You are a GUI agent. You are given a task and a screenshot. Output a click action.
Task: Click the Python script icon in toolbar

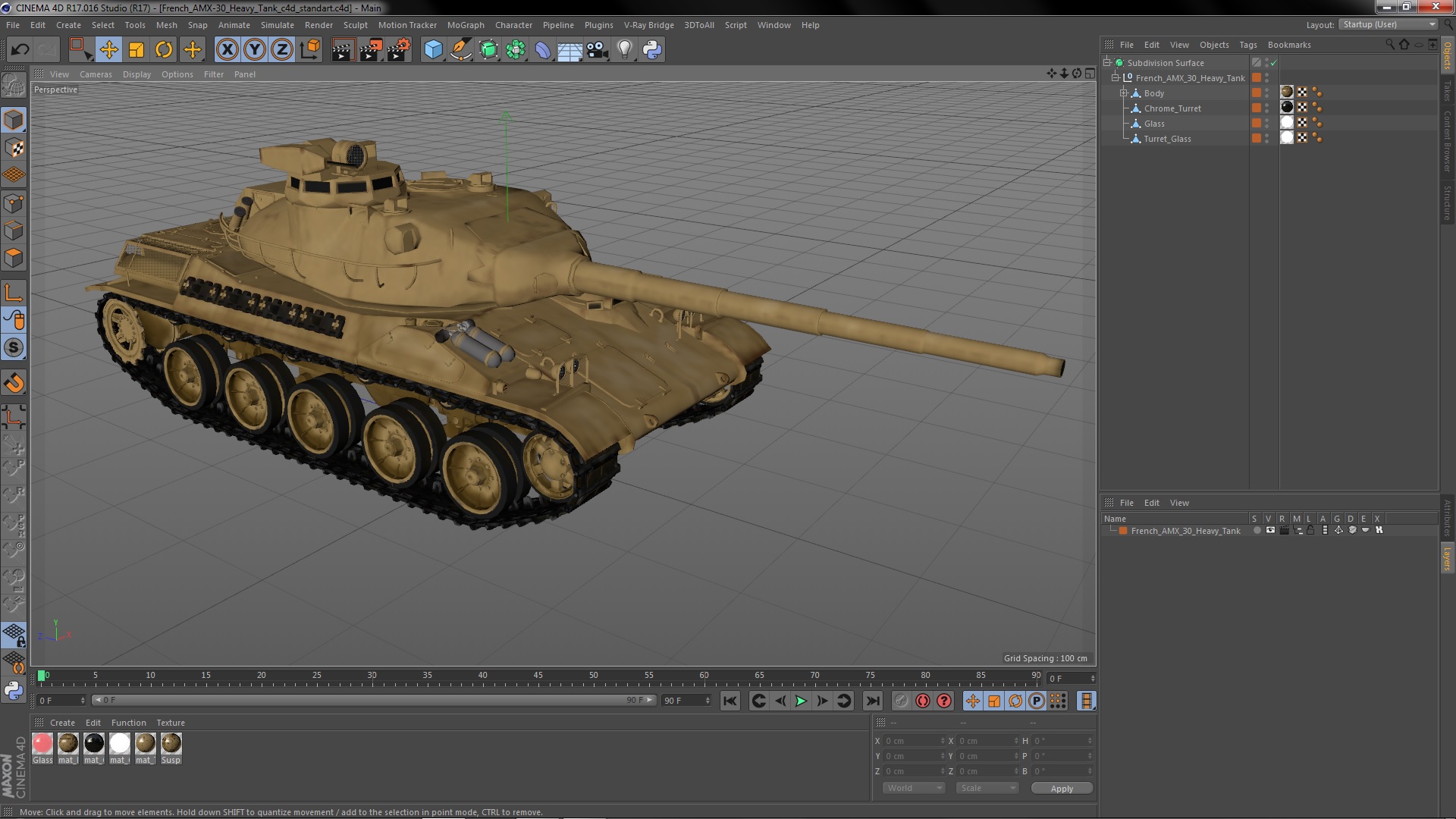coord(652,50)
